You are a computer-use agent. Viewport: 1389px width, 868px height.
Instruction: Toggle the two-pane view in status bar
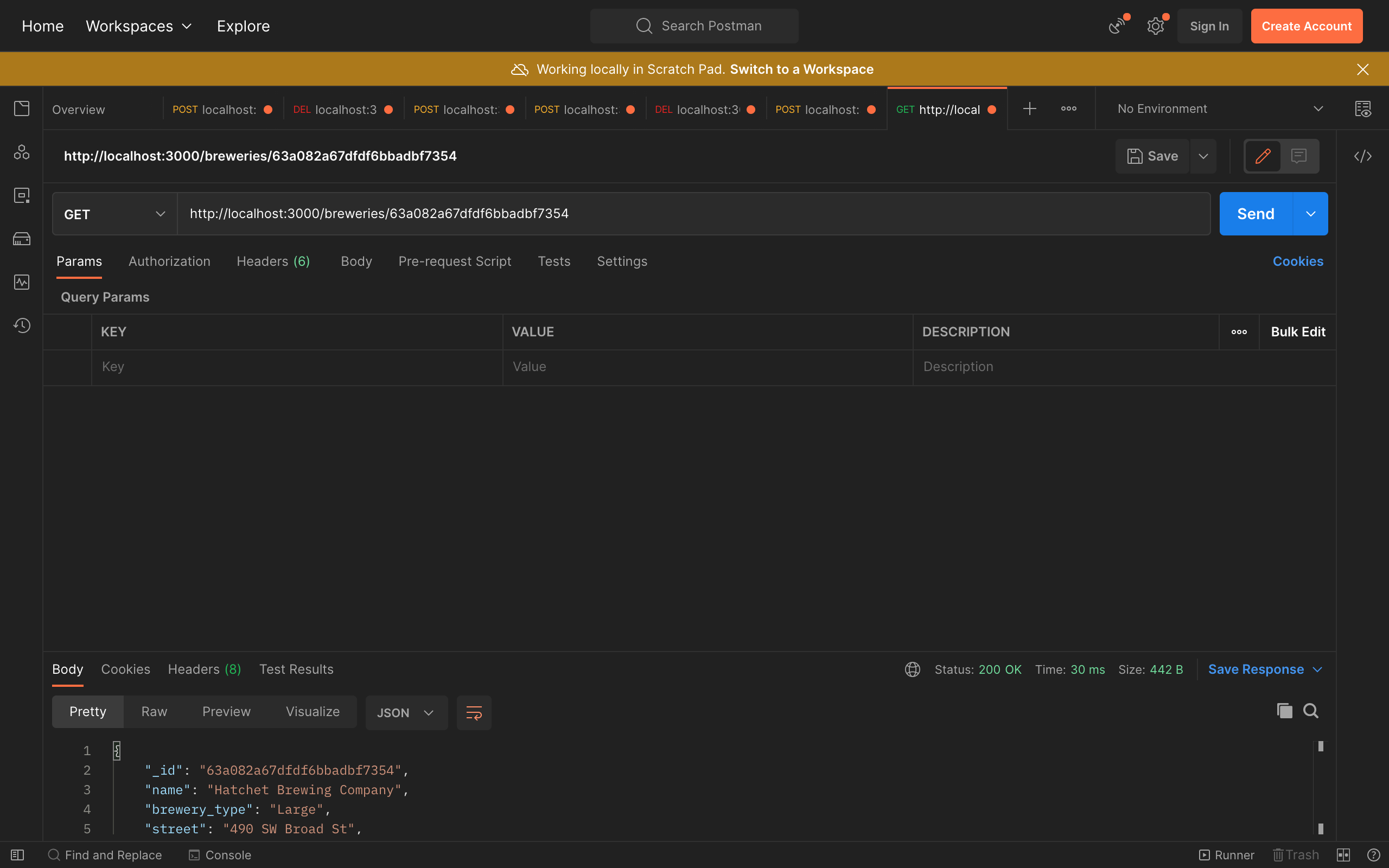[x=1343, y=855]
